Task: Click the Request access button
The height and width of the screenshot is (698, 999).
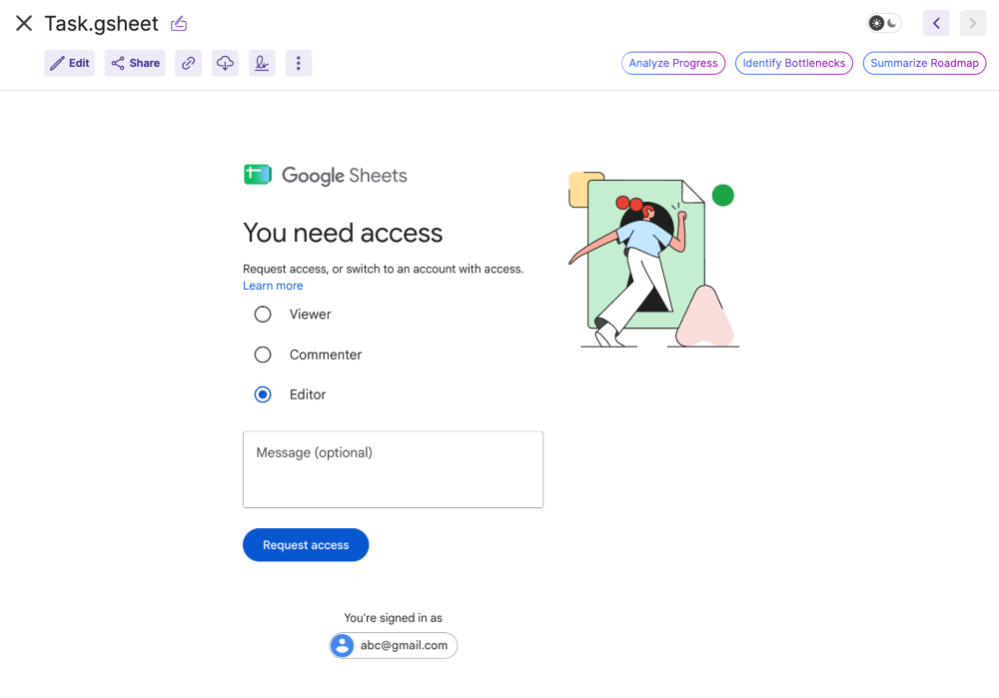Action: (x=306, y=545)
